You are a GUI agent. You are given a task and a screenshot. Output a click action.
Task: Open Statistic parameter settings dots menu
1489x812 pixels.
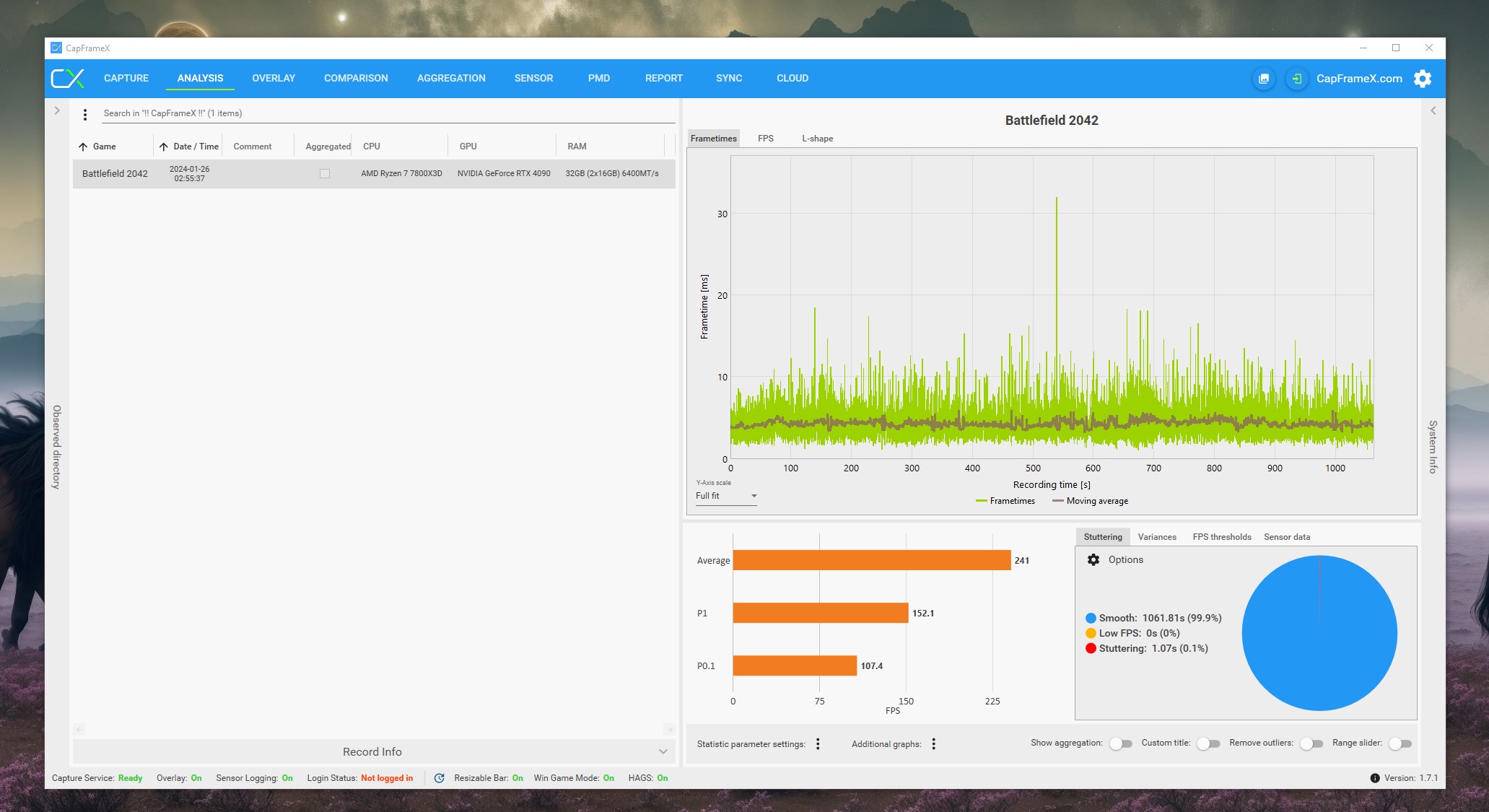click(x=818, y=743)
